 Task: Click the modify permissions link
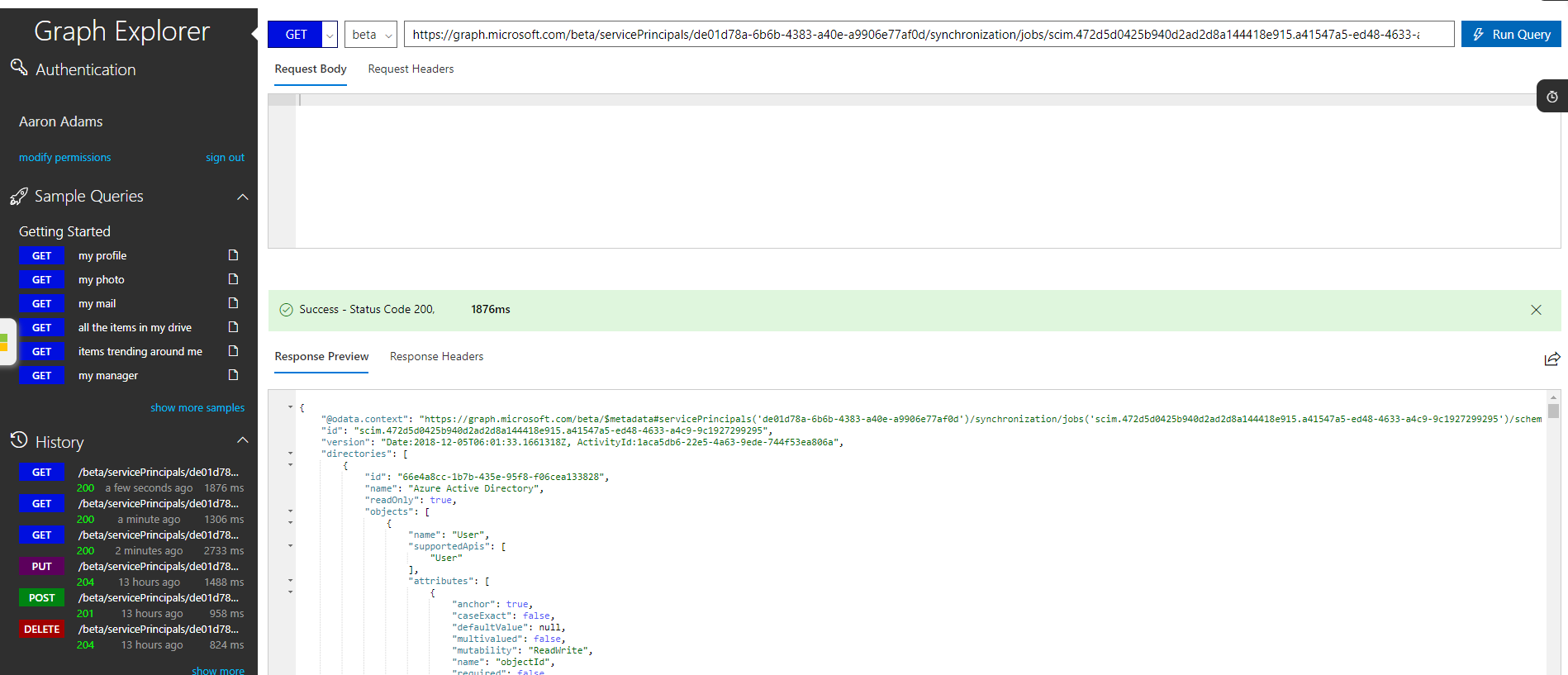click(x=64, y=157)
